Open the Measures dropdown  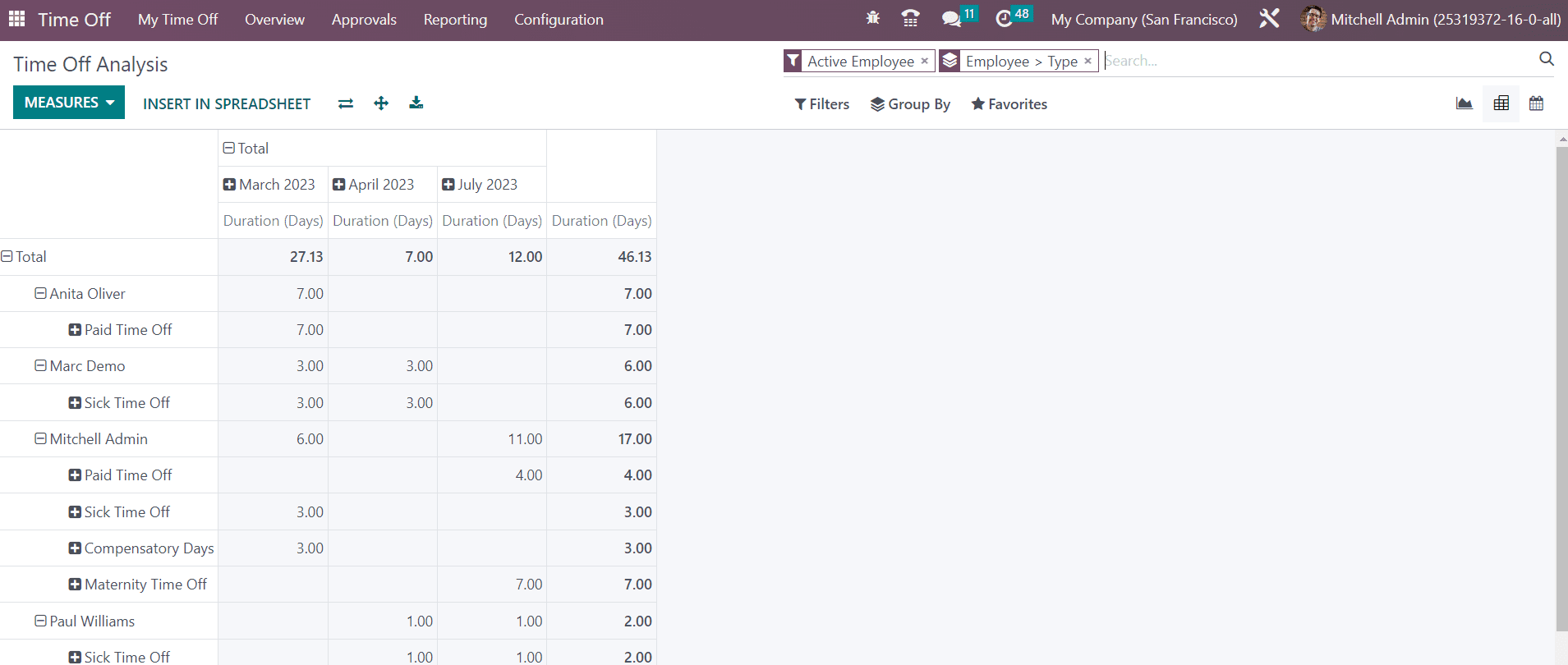click(69, 103)
